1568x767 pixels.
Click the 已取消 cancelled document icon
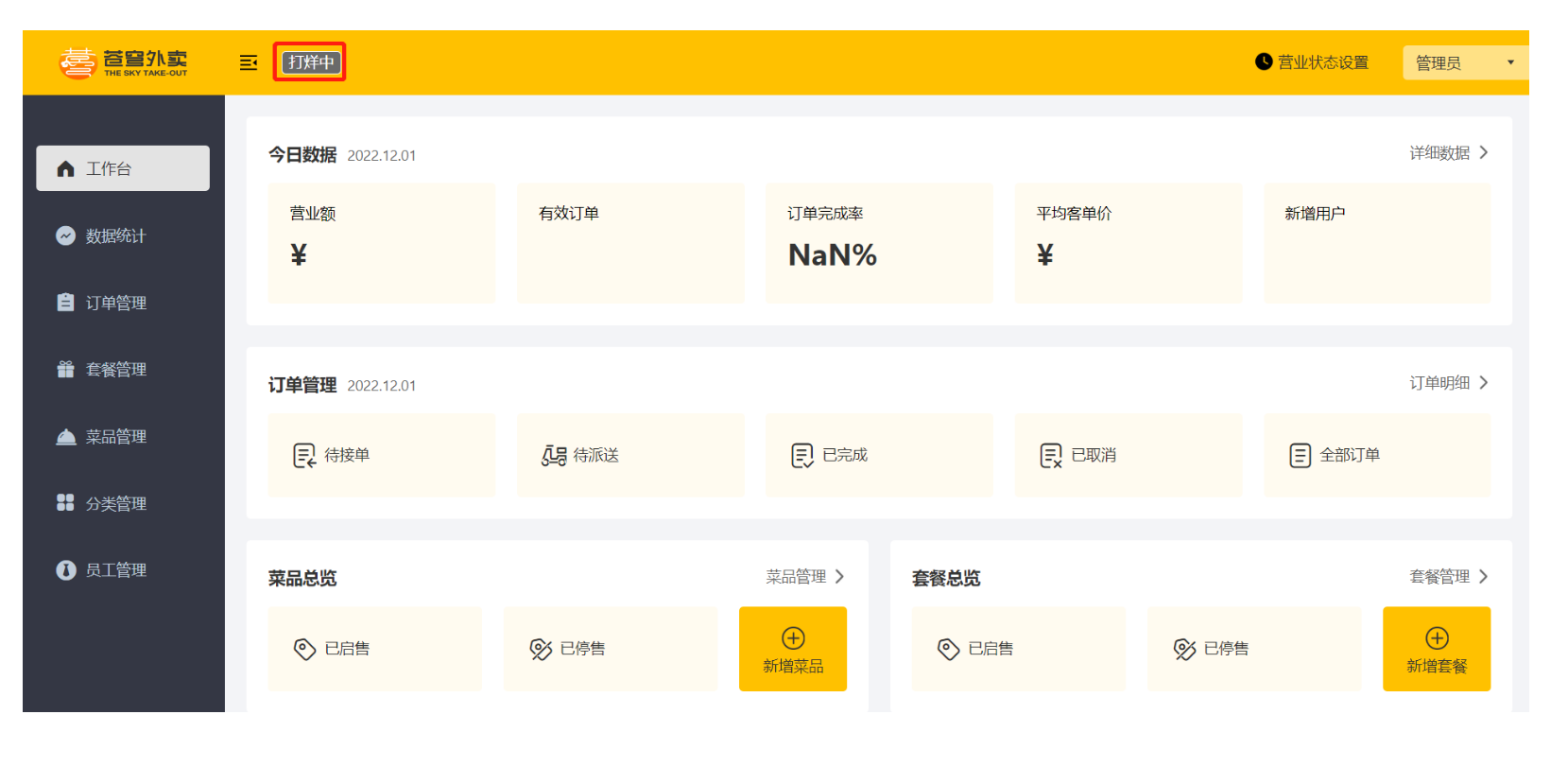click(1051, 456)
